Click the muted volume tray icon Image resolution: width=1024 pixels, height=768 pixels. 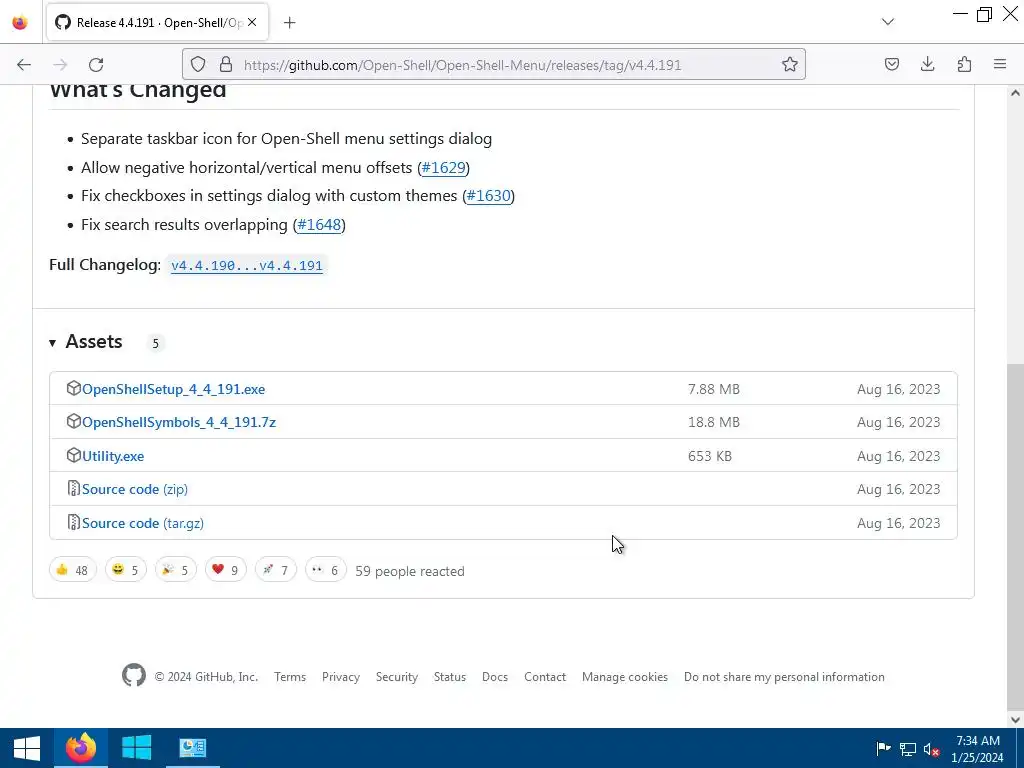pos(931,749)
